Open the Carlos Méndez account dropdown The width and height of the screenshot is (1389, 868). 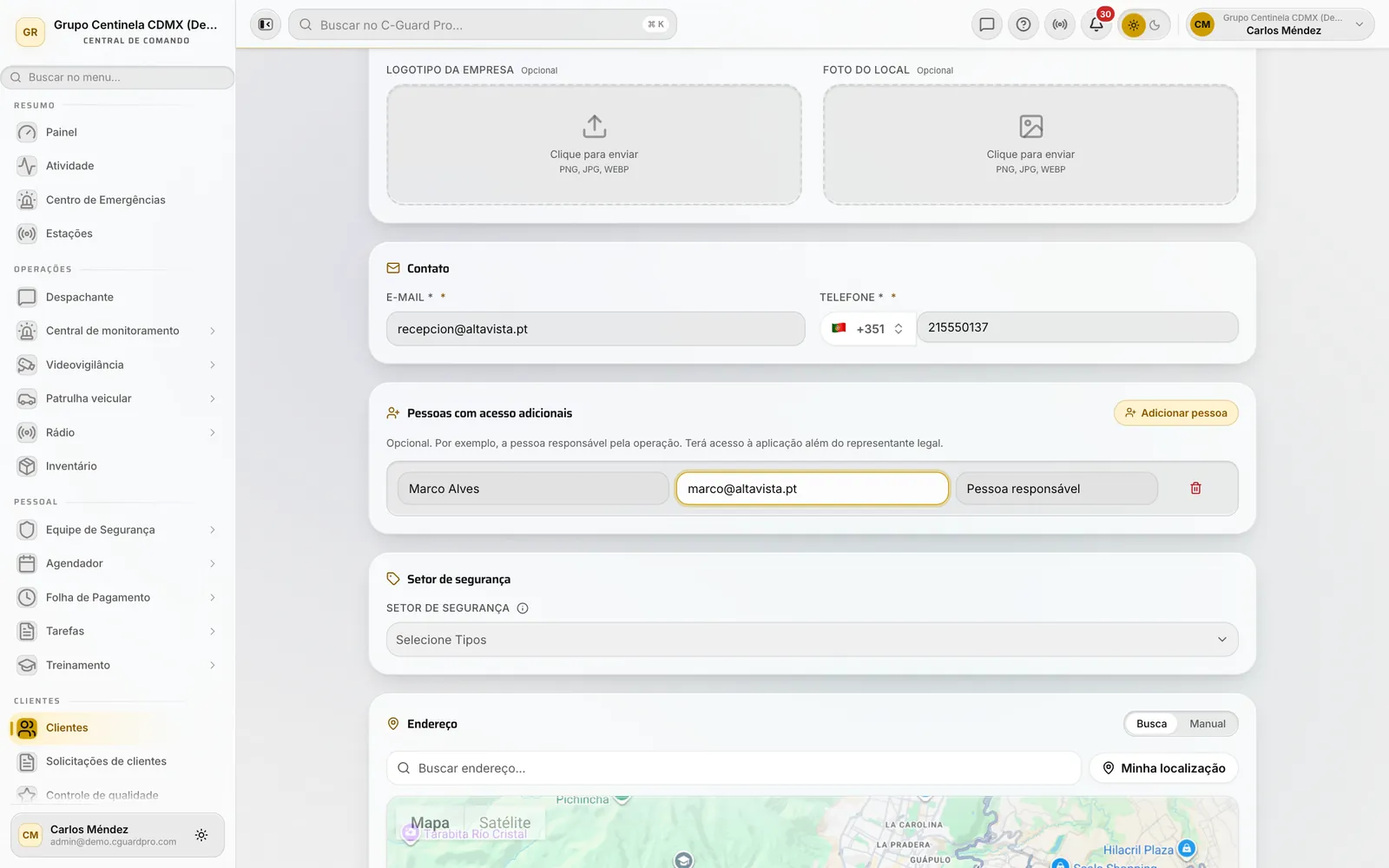[x=1280, y=24]
